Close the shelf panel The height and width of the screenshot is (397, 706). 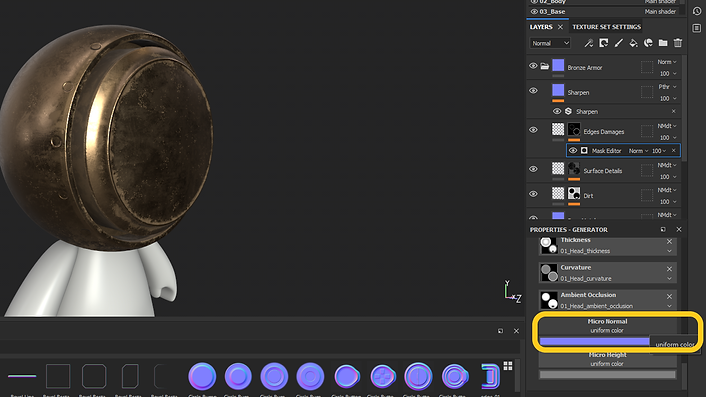click(516, 331)
